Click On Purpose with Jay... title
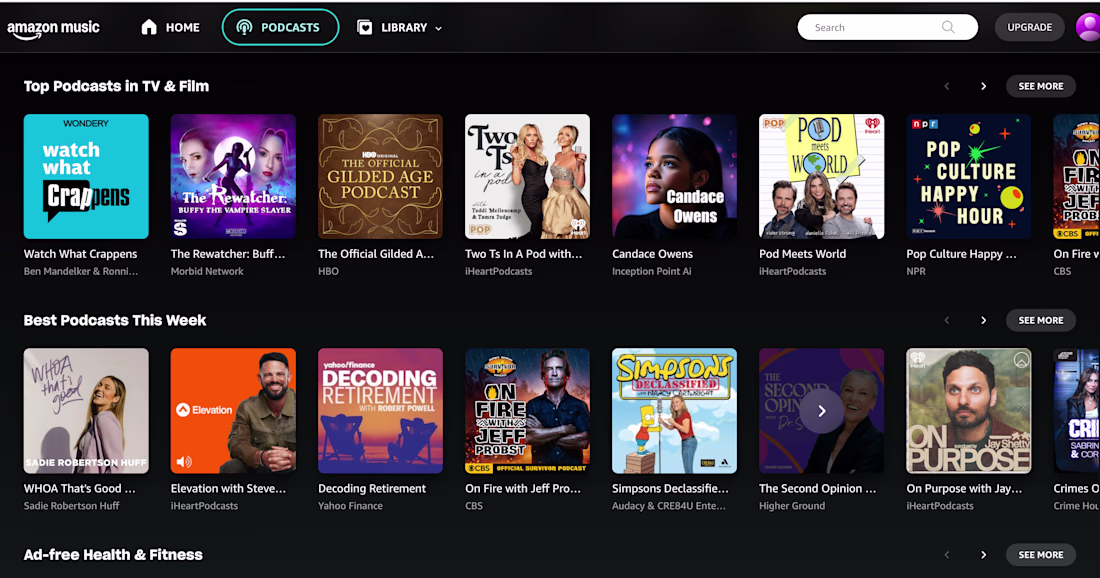Viewport: 1100px width, 578px height. pos(964,488)
